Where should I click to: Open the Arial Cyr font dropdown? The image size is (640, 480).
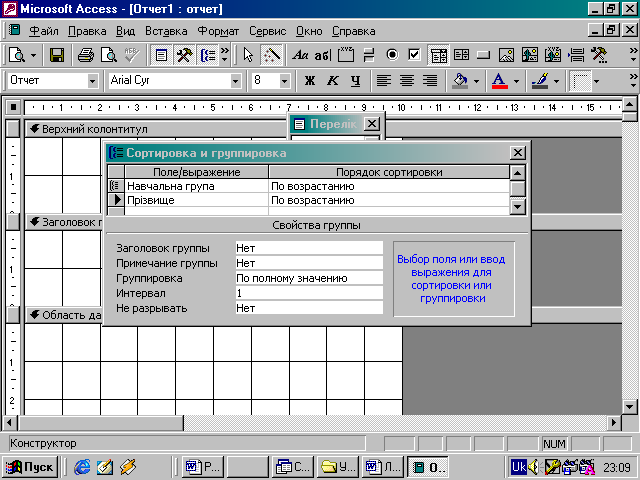(x=236, y=81)
